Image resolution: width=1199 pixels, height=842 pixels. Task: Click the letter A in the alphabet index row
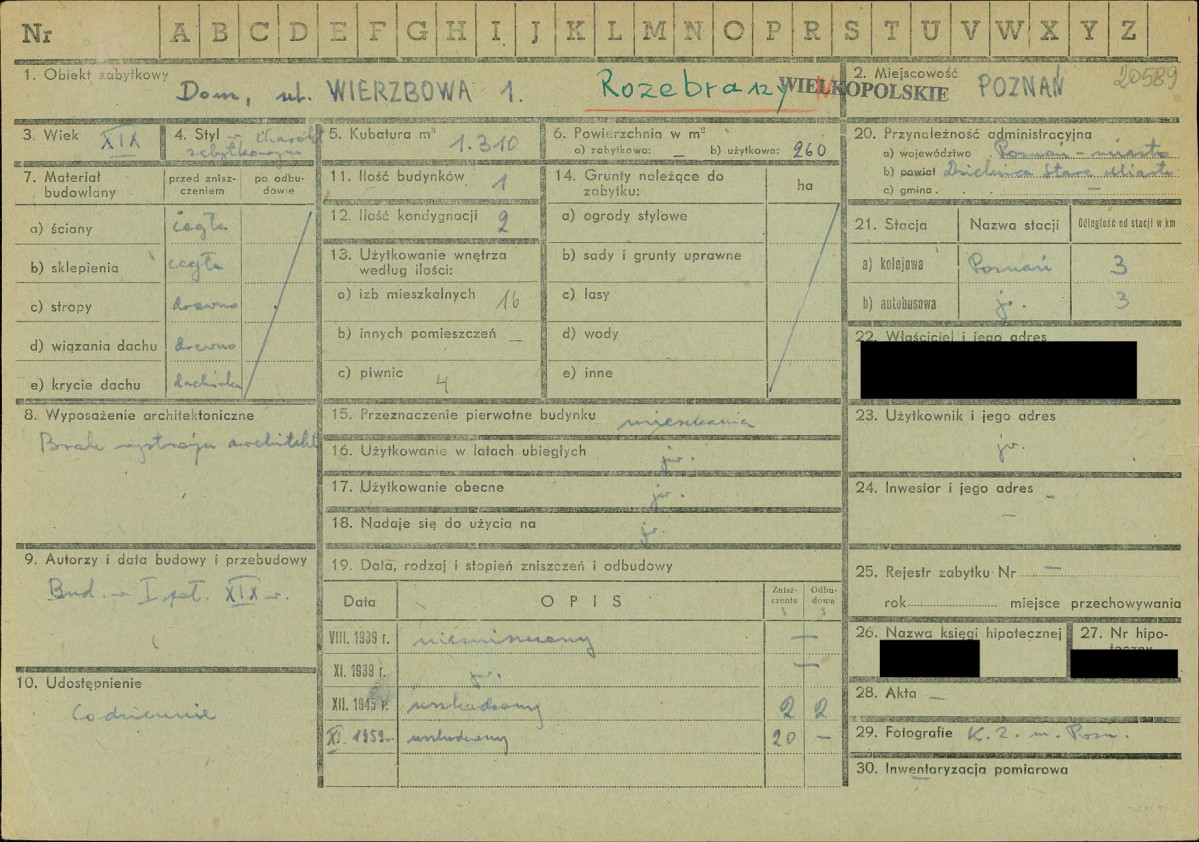(x=180, y=32)
